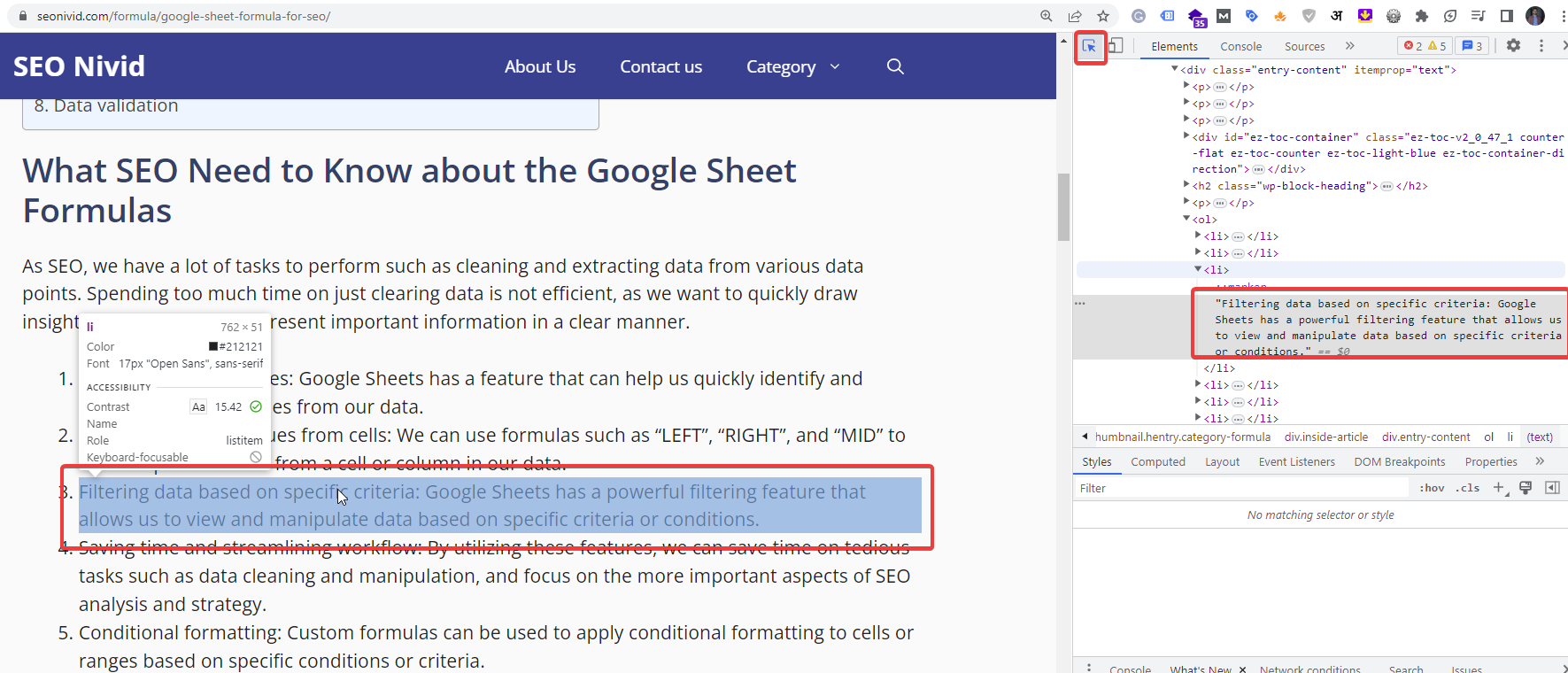
Task: Click the new style rule plus icon
Action: 1499,487
